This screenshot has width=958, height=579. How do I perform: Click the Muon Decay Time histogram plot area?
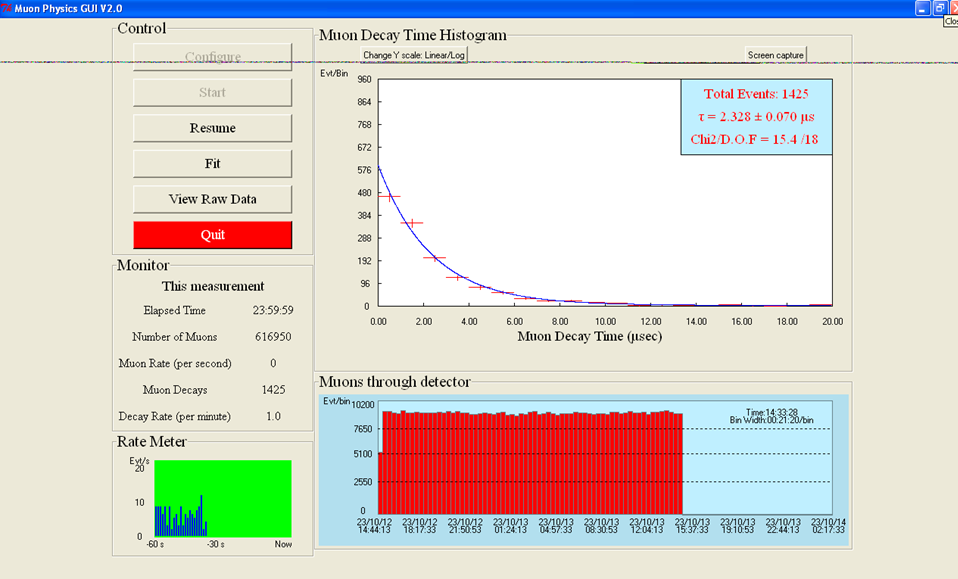605,192
